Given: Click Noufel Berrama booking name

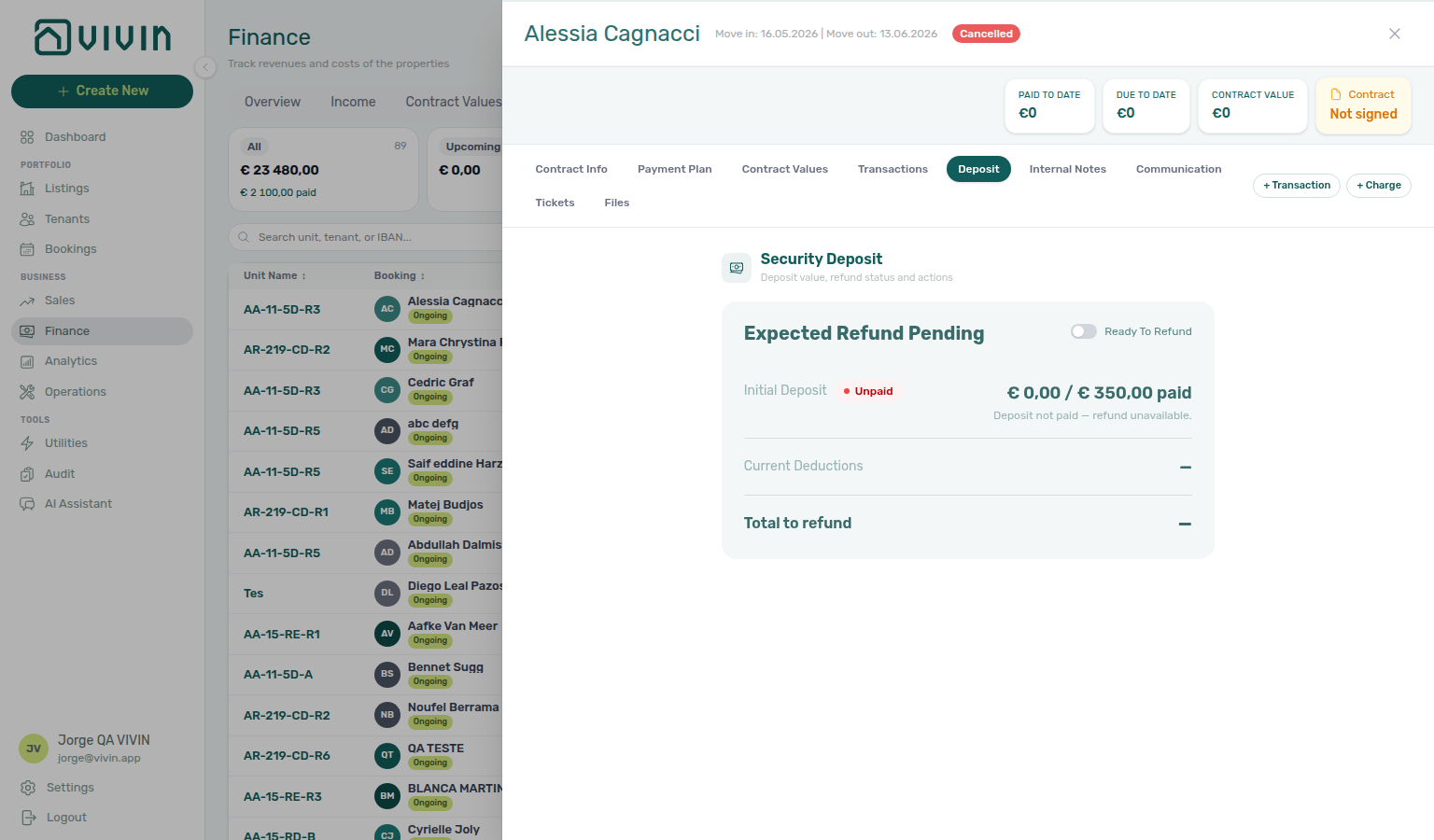Looking at the screenshot, I should 454,707.
